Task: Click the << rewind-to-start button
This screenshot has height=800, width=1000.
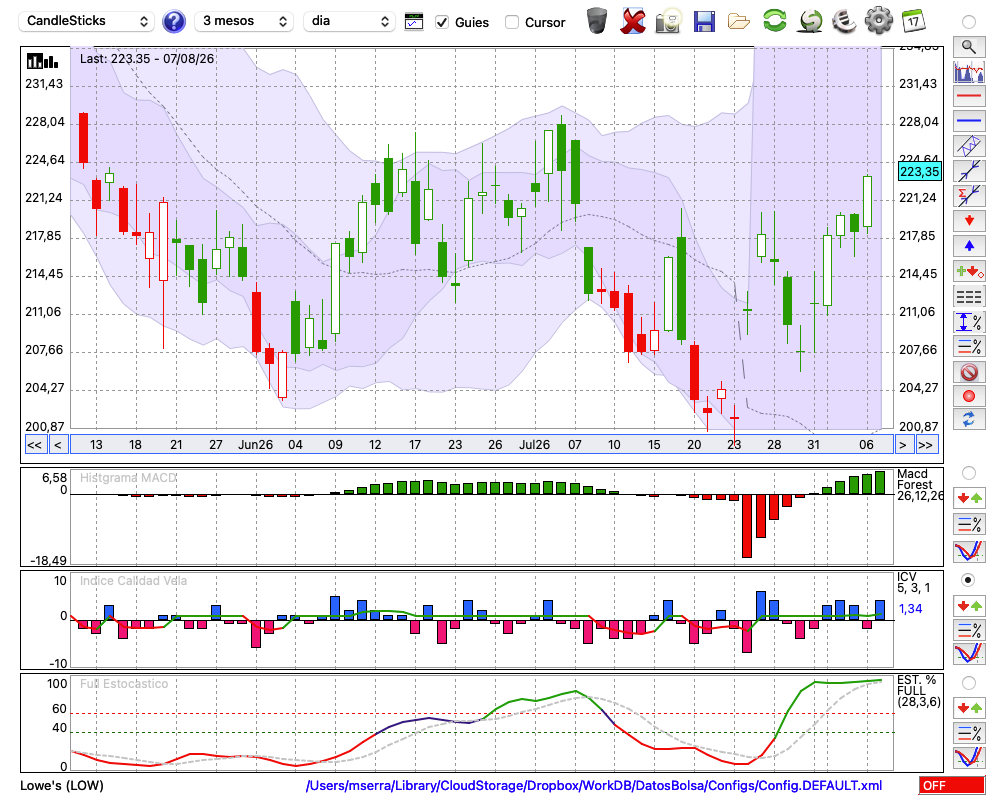Action: [34, 445]
